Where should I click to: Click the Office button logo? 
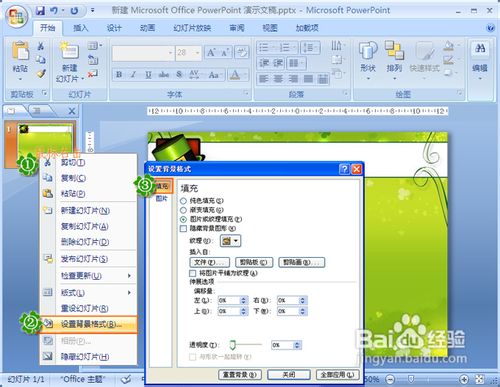click(x=17, y=16)
